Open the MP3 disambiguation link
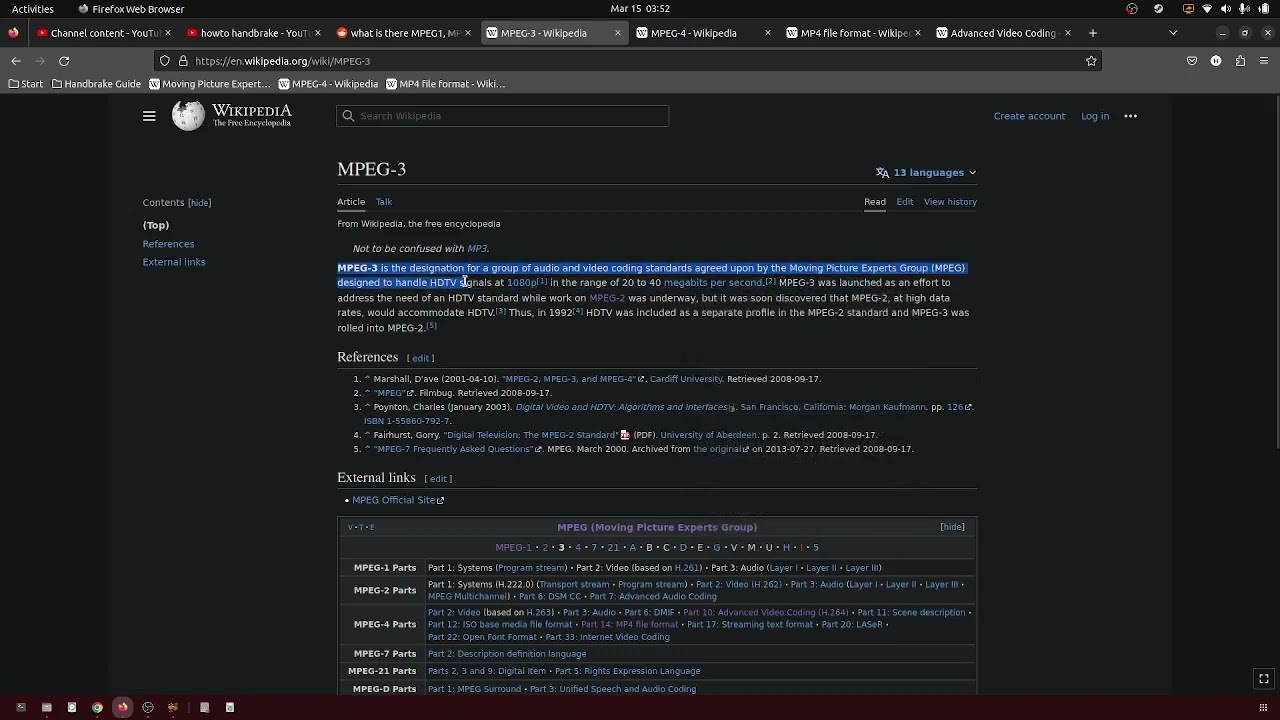The image size is (1280, 720). click(476, 249)
